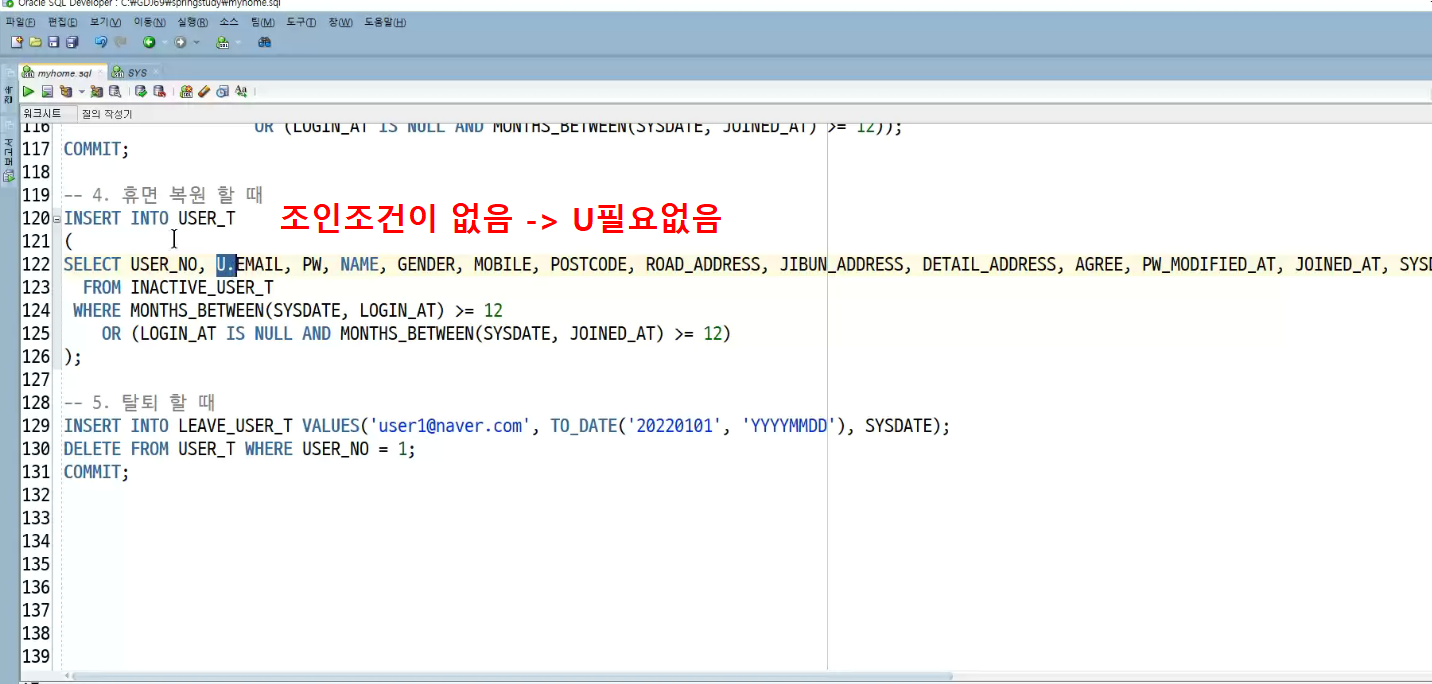1432x684 pixels.
Task: Close the SYS tab
Action: click(x=156, y=72)
